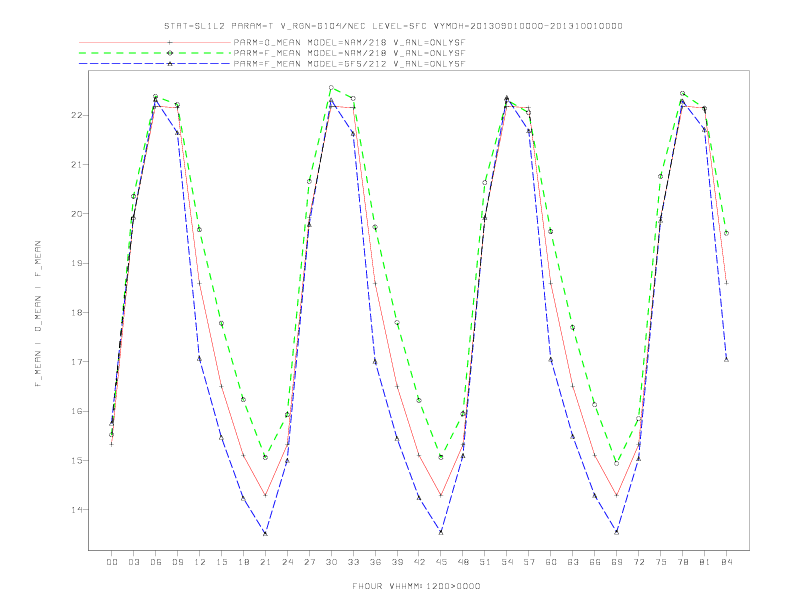The height and width of the screenshot is (612, 792).
Task: Click x-axis forecast hour label 72
Action: click(639, 562)
